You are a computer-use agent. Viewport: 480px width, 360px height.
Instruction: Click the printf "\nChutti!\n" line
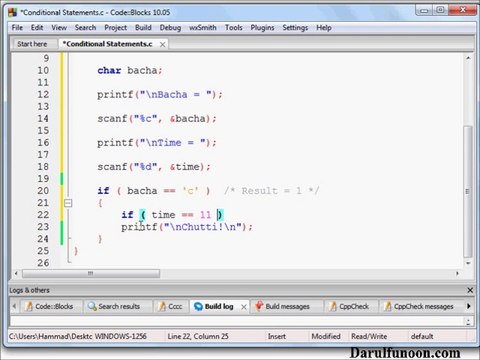(187, 227)
